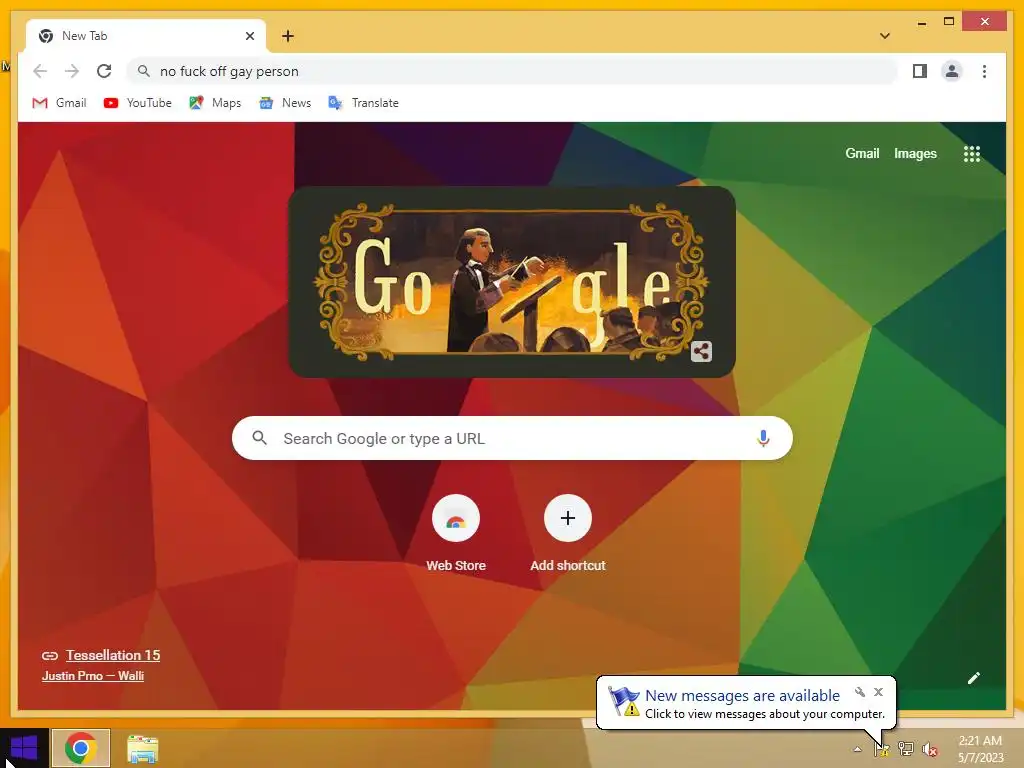Minimize the Chrome window
This screenshot has width=1024, height=768.
click(921, 22)
